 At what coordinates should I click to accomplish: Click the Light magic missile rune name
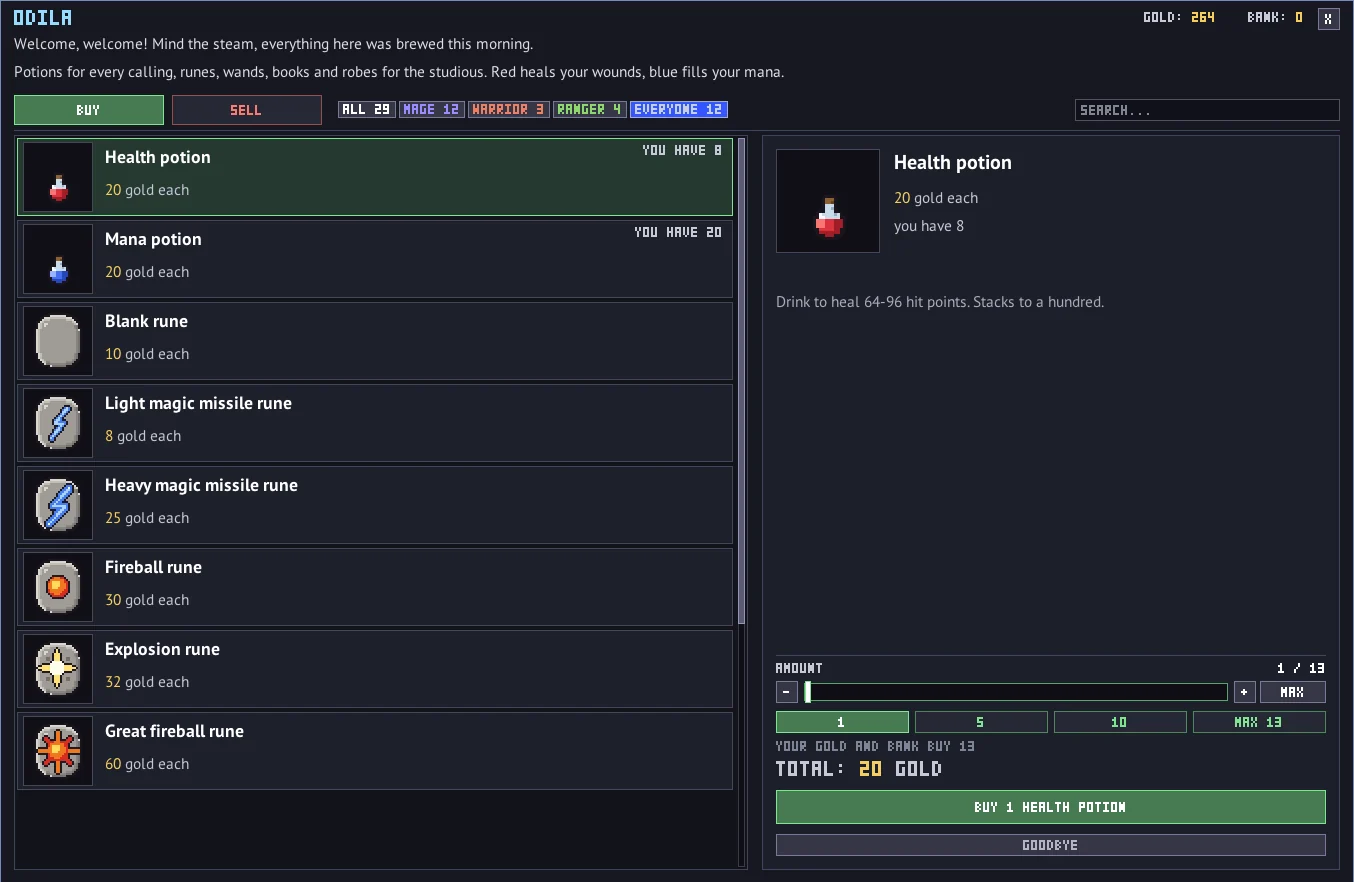pos(198,403)
